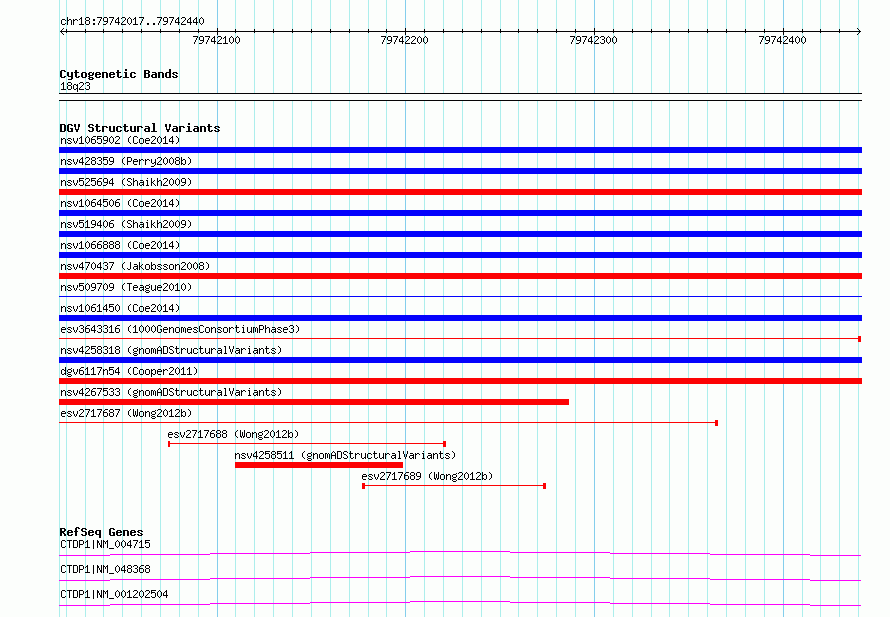Screen dimensions: 890x617
Task: Select the nsv519406 (Shaikh2009) label
Action: (x=126, y=224)
